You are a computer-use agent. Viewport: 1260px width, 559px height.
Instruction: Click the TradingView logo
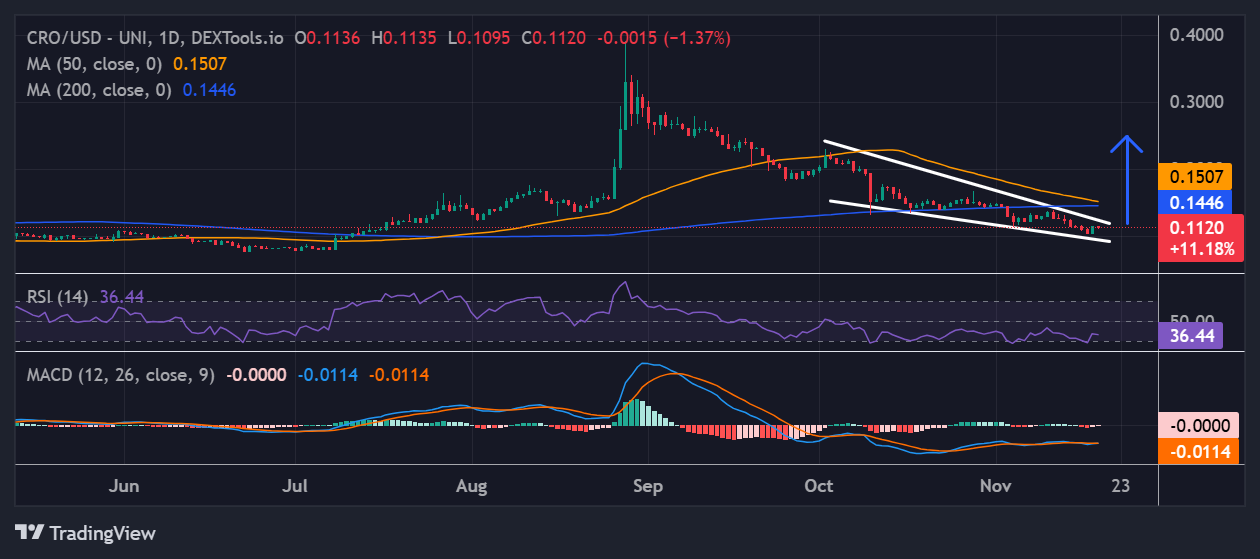pyautogui.click(x=86, y=532)
